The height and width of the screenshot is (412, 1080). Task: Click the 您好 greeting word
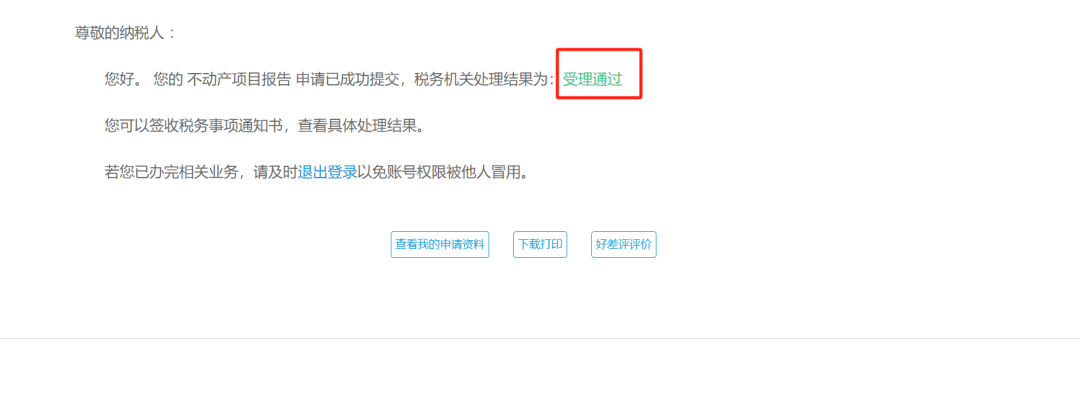119,79
